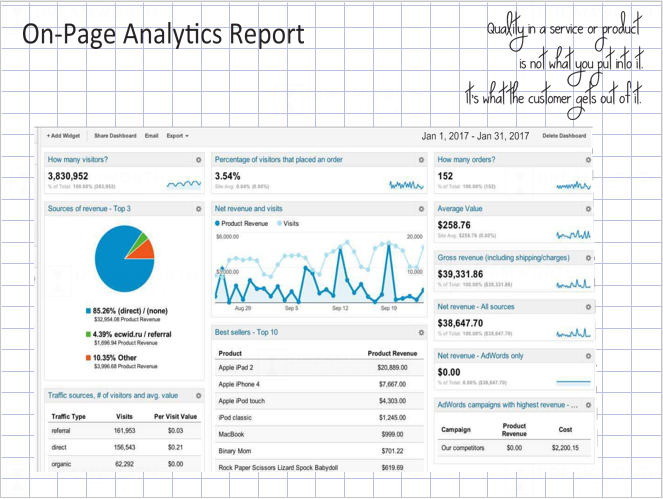Image resolution: width=663 pixels, height=499 pixels.
Task: Open gear icon on Sources of revenue widget
Action: tap(198, 209)
